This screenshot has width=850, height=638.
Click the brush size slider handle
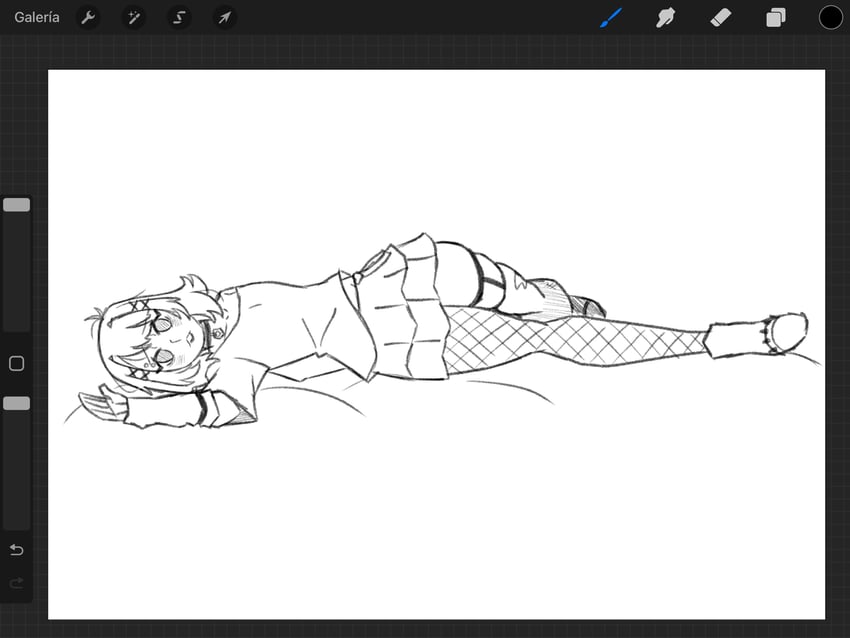[x=17, y=205]
